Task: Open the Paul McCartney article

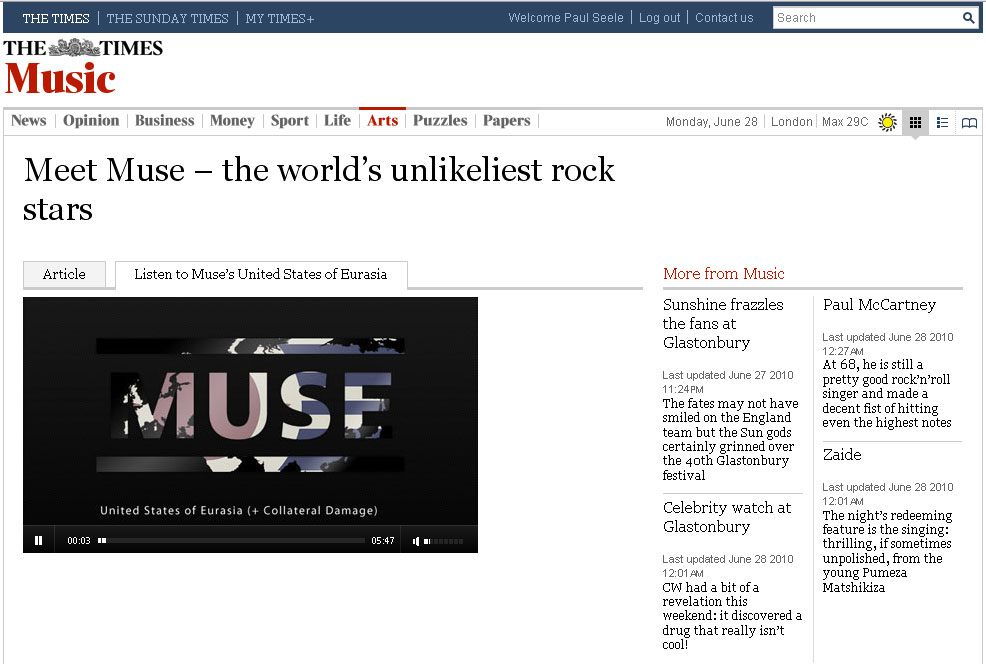Action: (x=879, y=305)
